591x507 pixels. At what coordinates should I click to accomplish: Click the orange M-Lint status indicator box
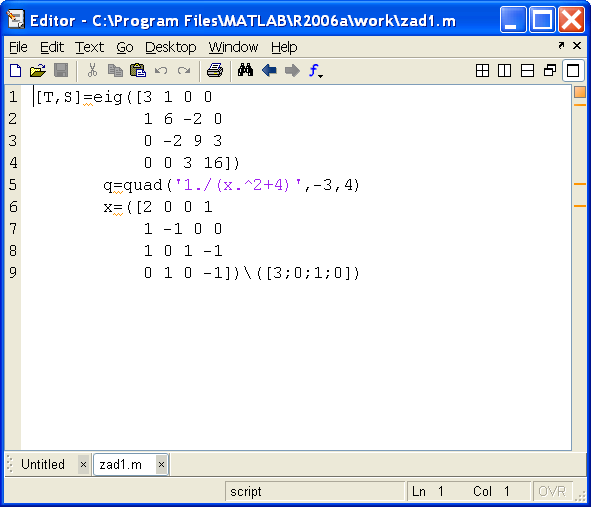click(x=580, y=92)
